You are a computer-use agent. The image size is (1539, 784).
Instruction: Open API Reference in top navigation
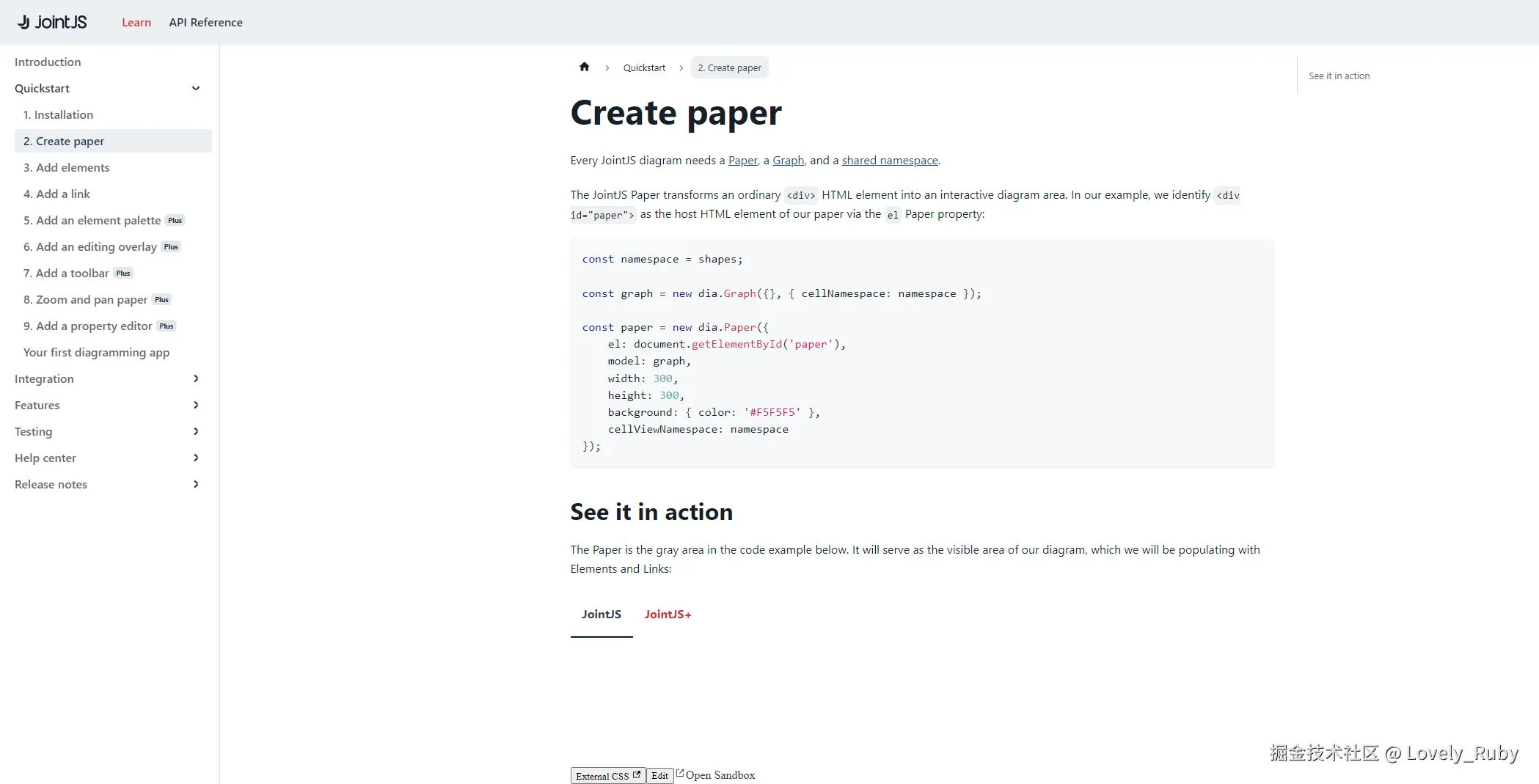coord(205,22)
